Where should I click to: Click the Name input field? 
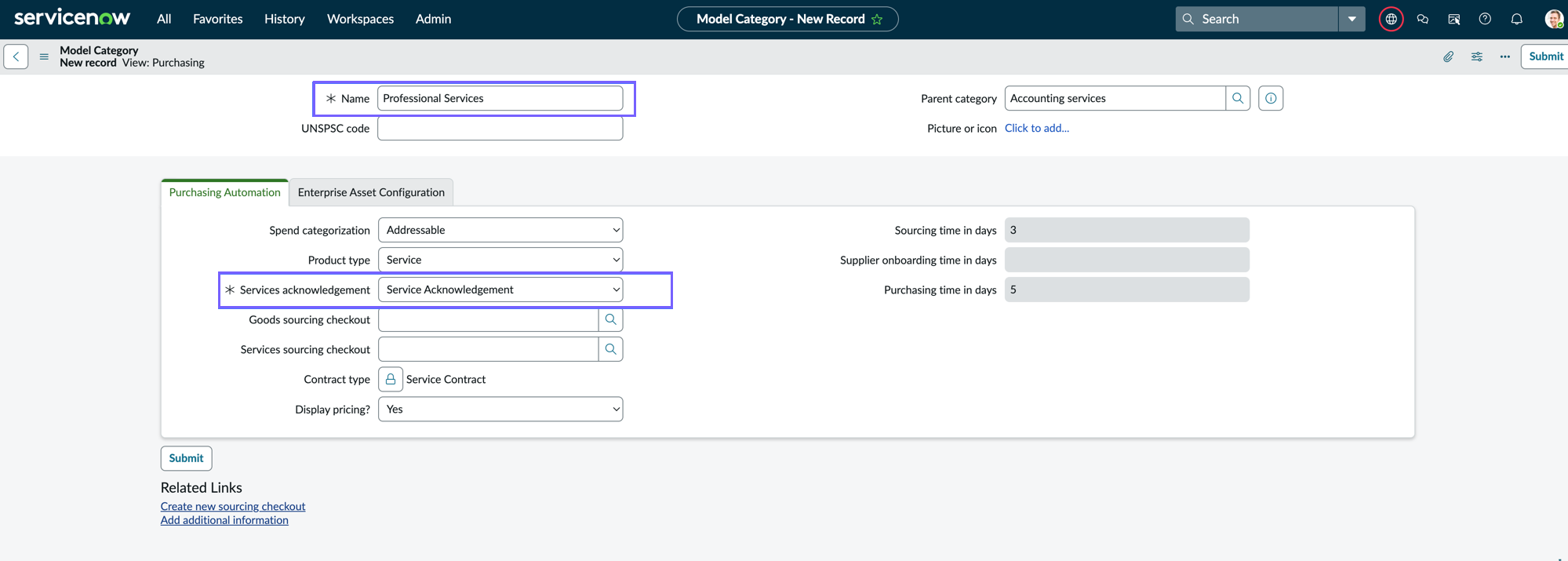pos(500,98)
